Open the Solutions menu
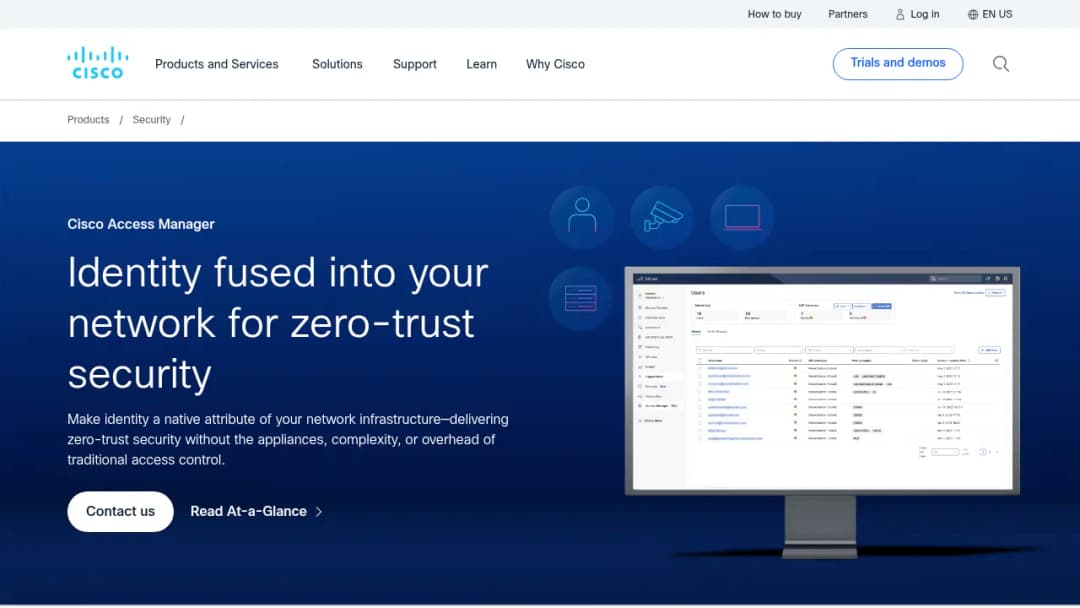The image size is (1080, 608). pos(337,64)
